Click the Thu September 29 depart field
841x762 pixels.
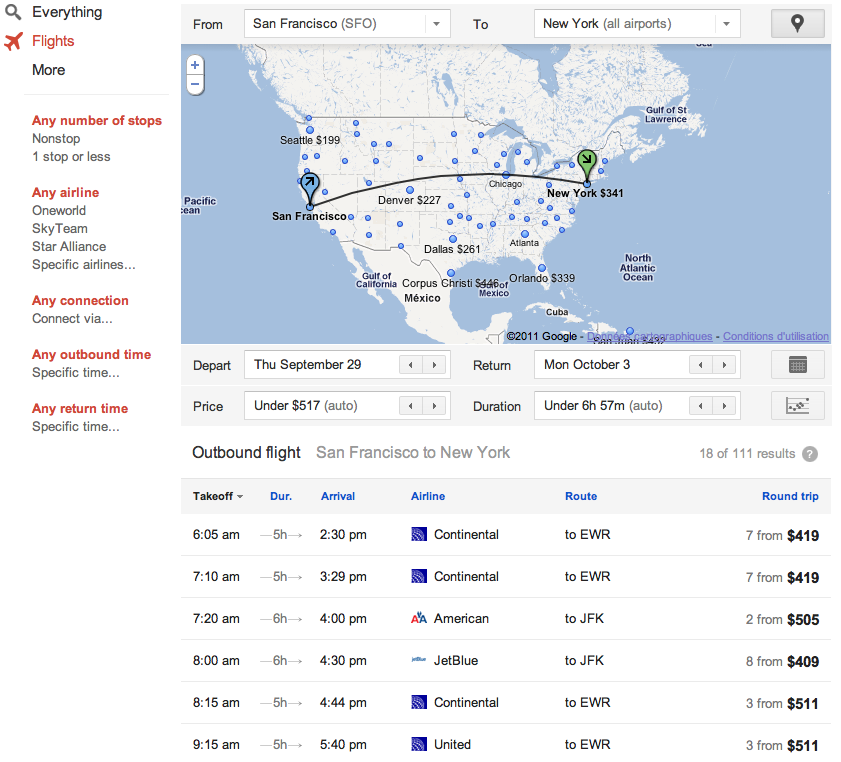(x=347, y=365)
